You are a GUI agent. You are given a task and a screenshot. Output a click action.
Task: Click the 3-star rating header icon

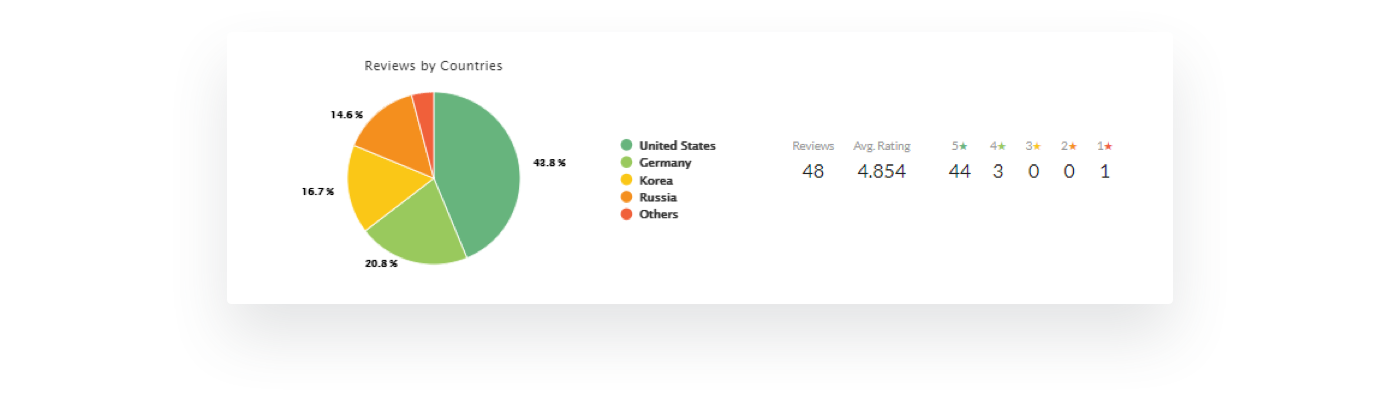(x=1037, y=146)
